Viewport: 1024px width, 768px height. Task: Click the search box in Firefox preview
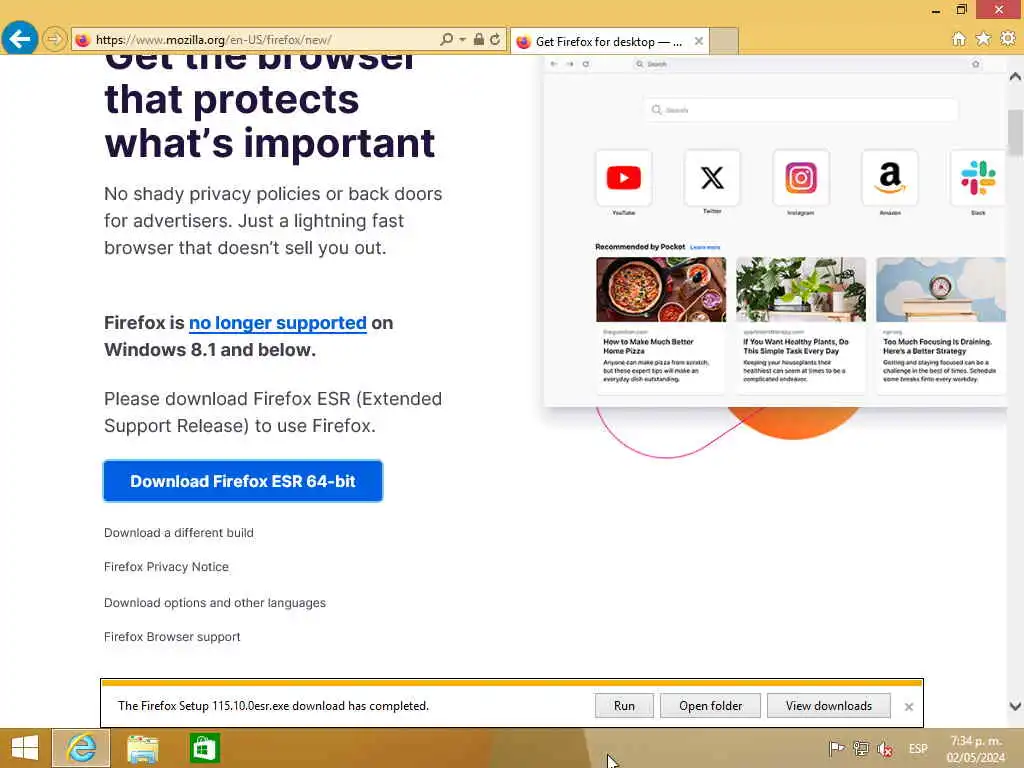(801, 110)
